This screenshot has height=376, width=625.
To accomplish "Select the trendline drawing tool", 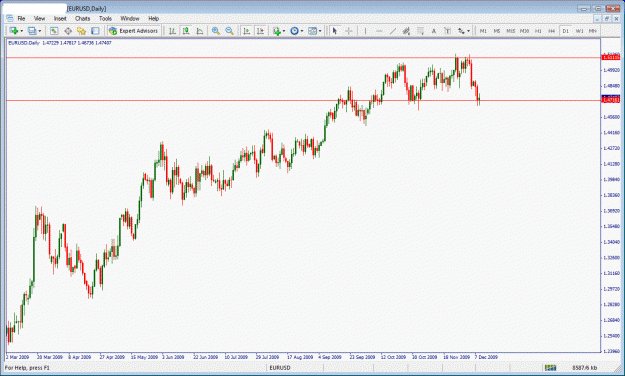I will (393, 31).
